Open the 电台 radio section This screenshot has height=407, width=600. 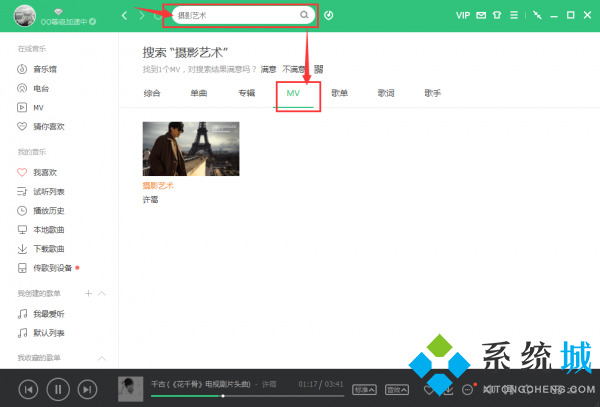33,88
